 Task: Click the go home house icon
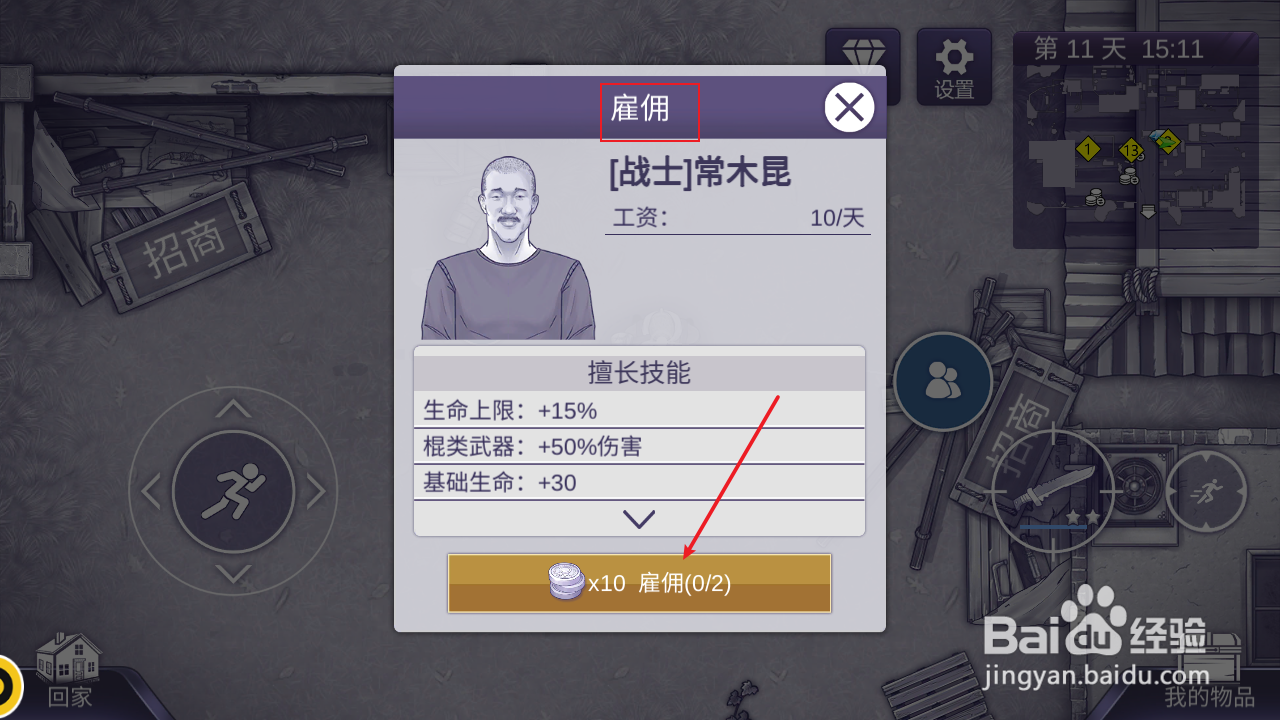69,668
